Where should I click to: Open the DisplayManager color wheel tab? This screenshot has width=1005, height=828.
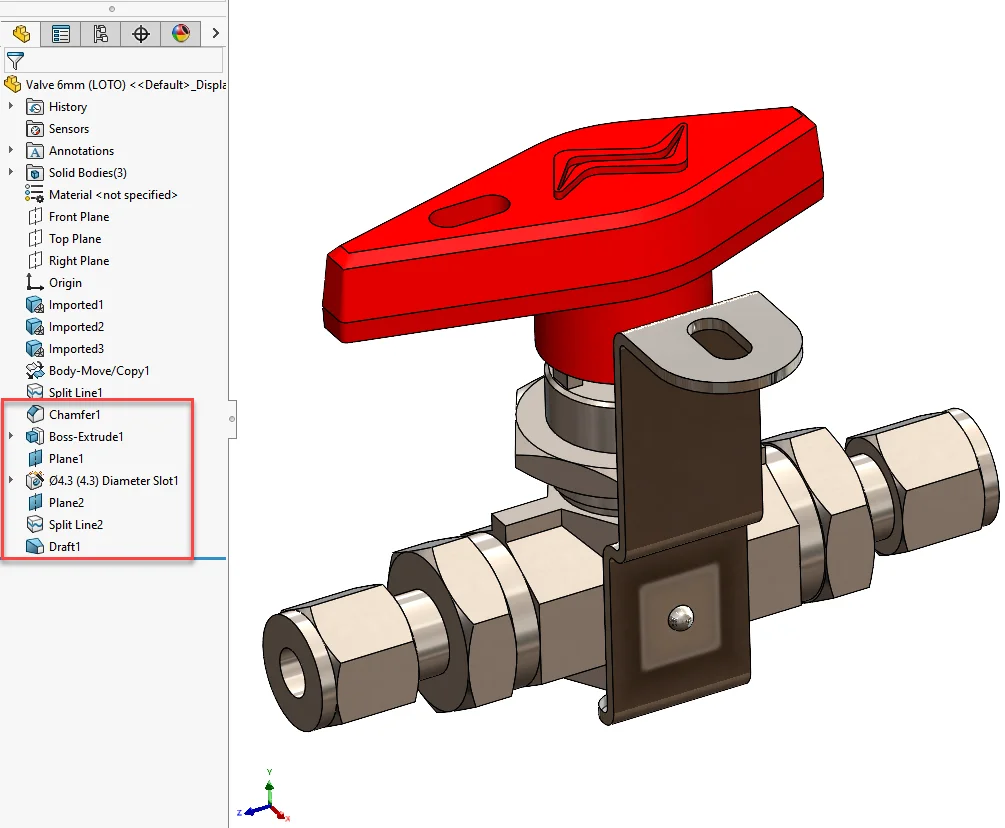pyautogui.click(x=181, y=34)
